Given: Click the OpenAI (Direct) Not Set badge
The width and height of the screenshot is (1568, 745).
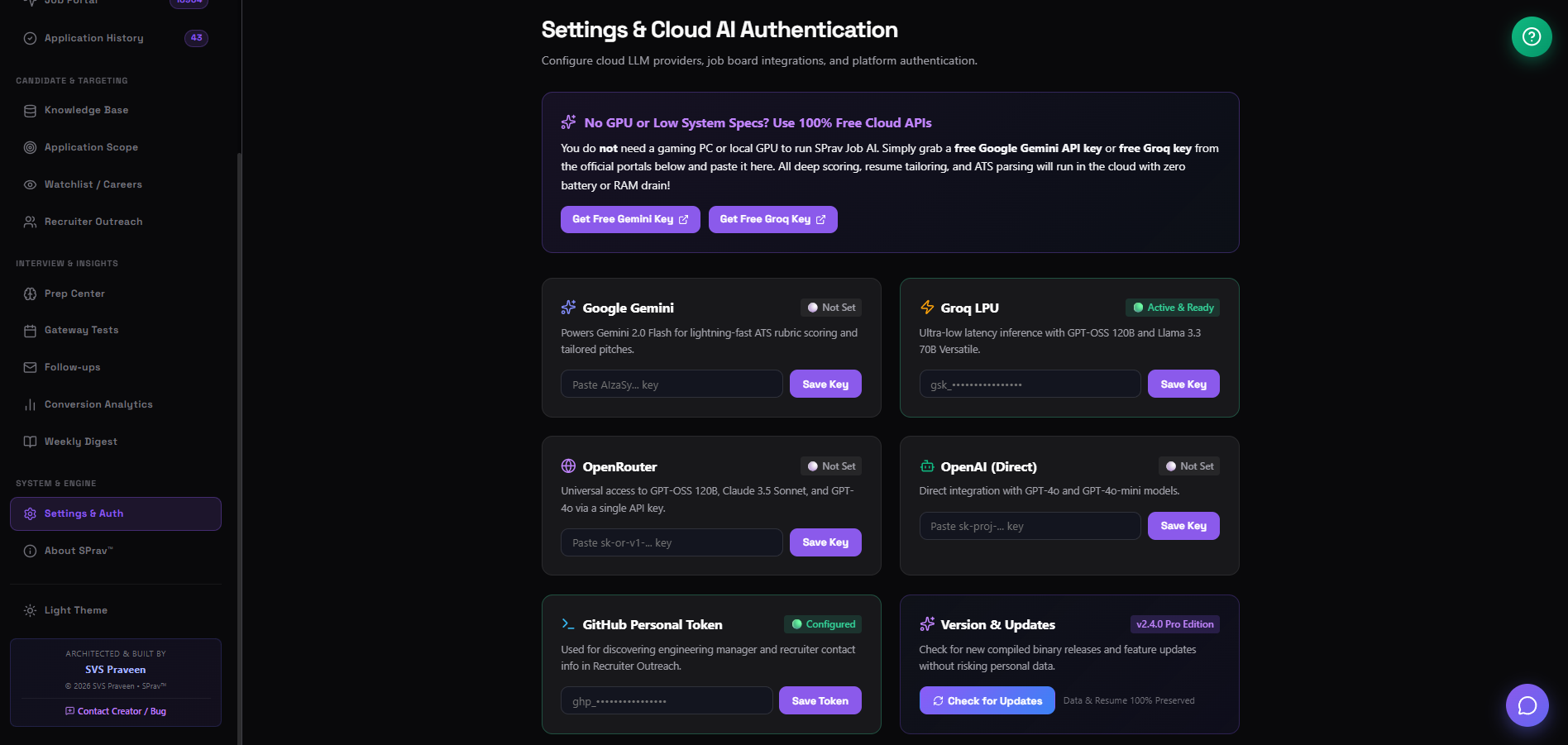Looking at the screenshot, I should (1189, 466).
